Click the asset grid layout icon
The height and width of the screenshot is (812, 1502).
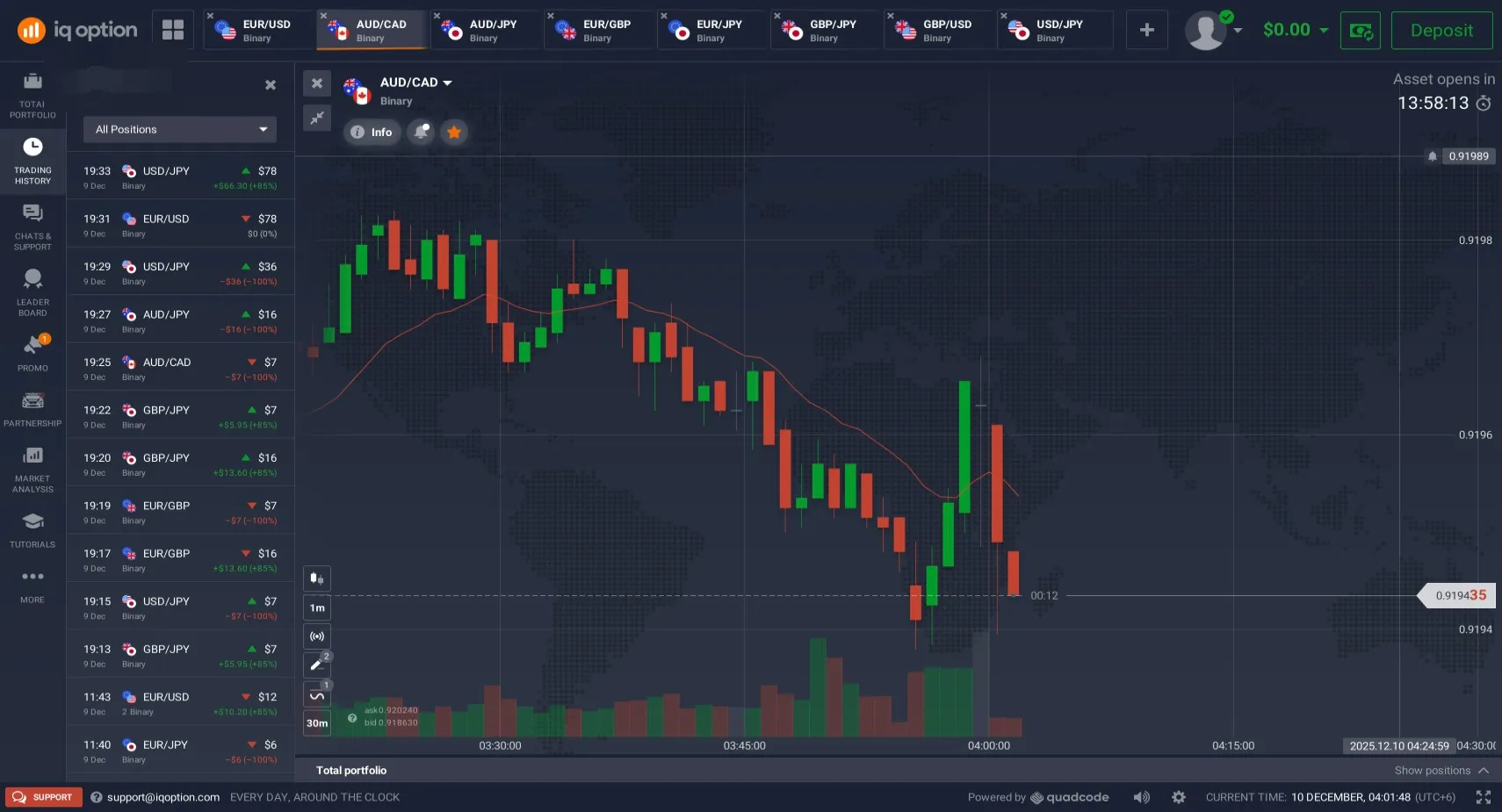pyautogui.click(x=173, y=30)
